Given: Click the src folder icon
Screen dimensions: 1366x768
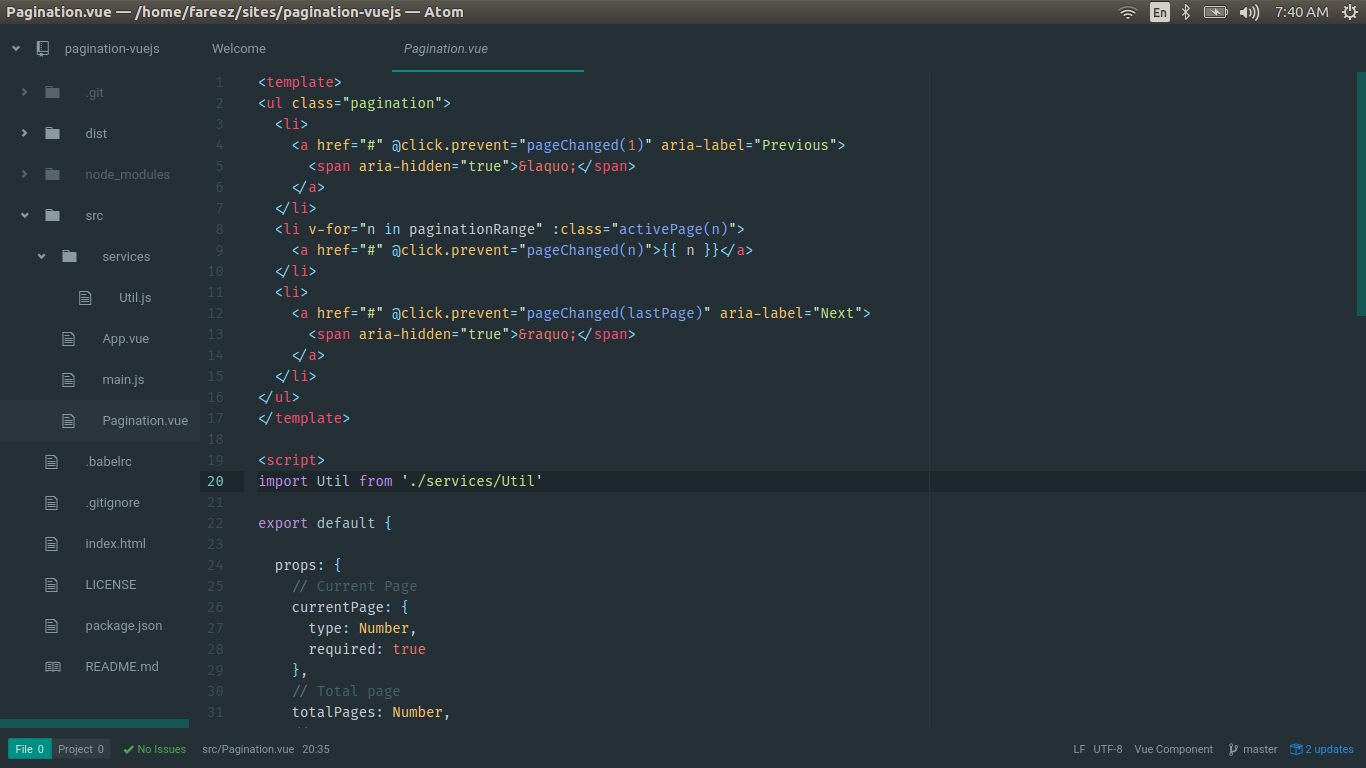Looking at the screenshot, I should (x=52, y=215).
